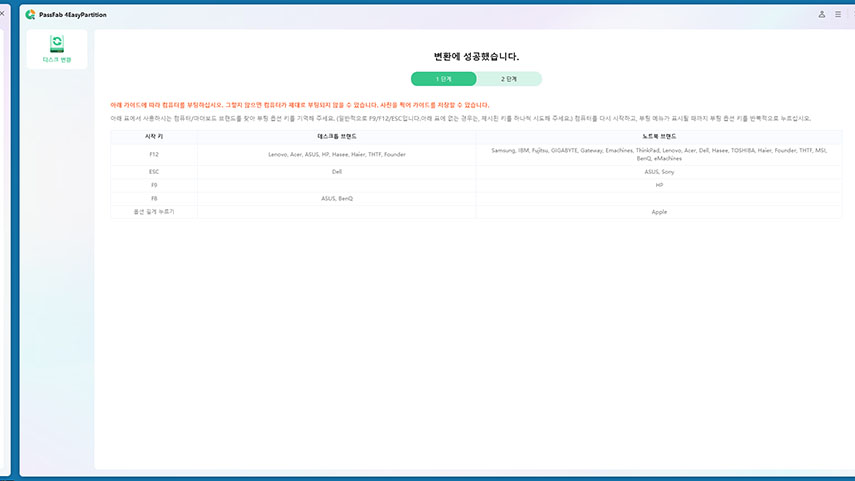Click the 옵션 길게 누르기 row label
This screenshot has width=855, height=481.
pyautogui.click(x=154, y=212)
